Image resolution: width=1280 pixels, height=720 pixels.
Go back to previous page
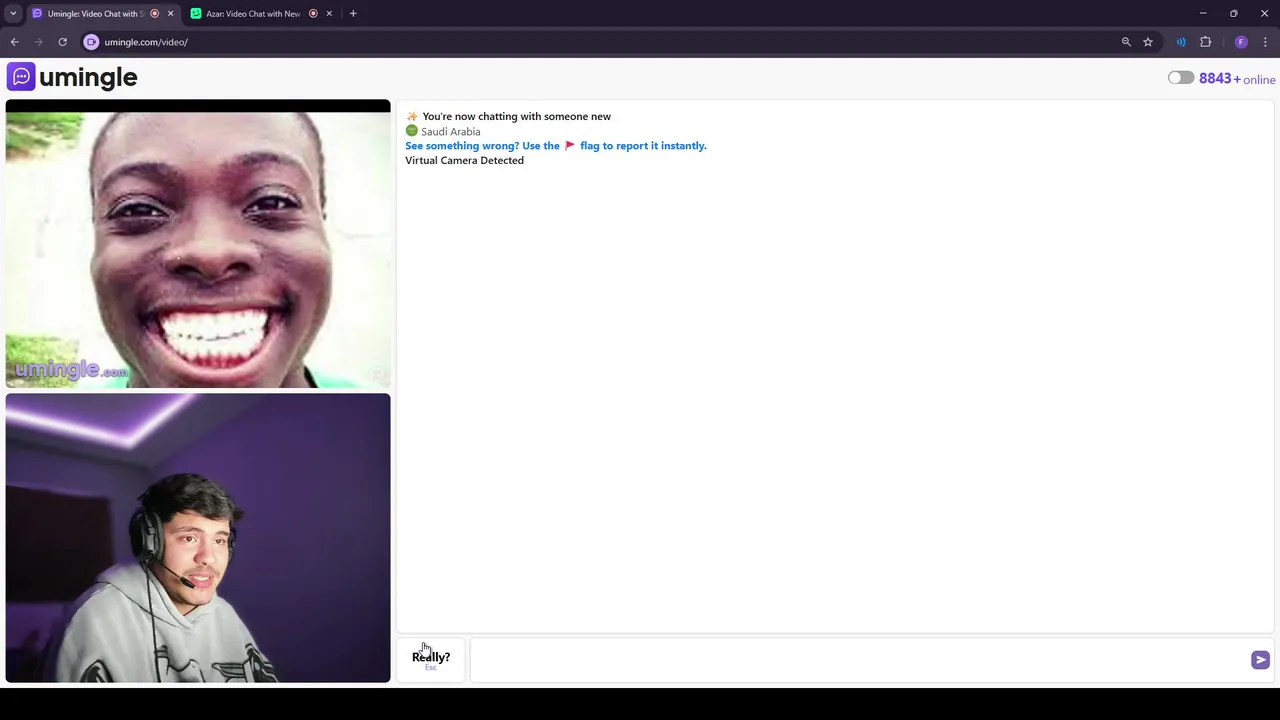click(15, 42)
